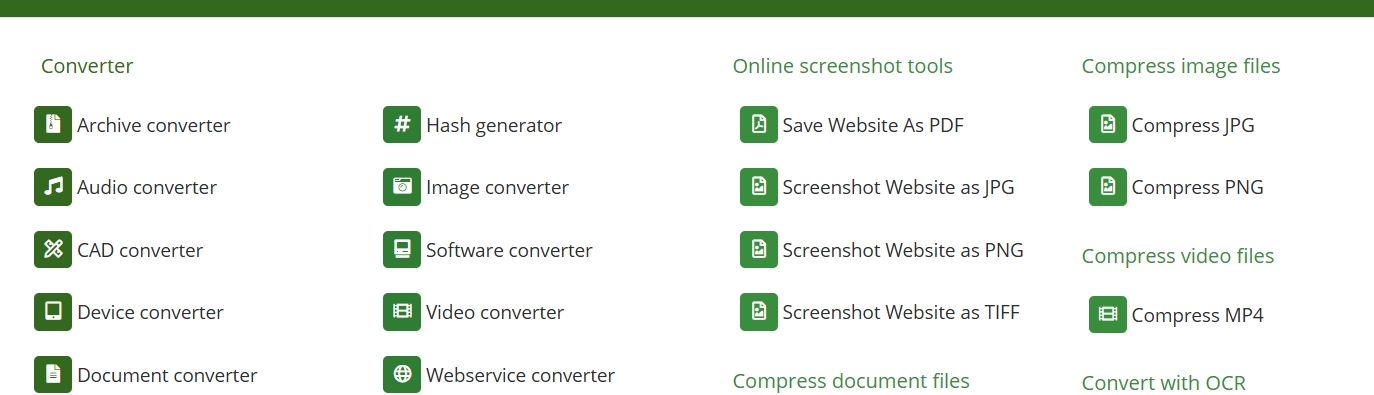Open the Audio converter link
Viewport: 1374px width, 395px height.
tap(147, 187)
